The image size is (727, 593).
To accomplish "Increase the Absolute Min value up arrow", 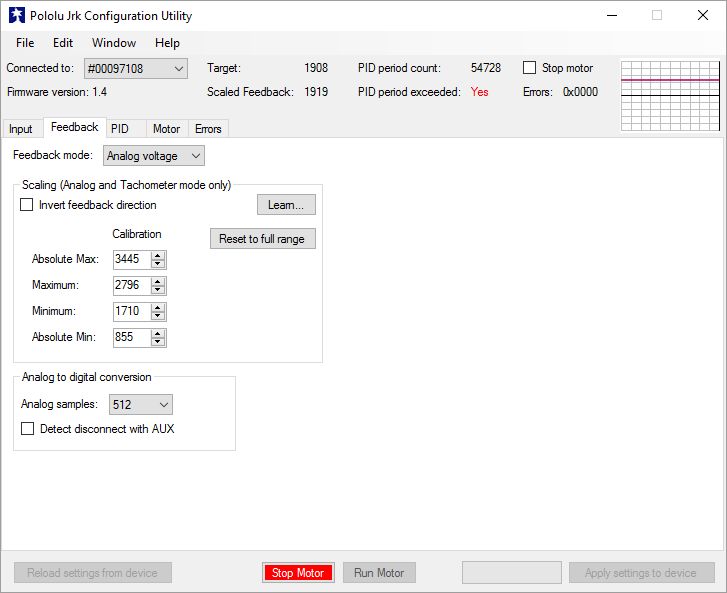I will (x=158, y=333).
